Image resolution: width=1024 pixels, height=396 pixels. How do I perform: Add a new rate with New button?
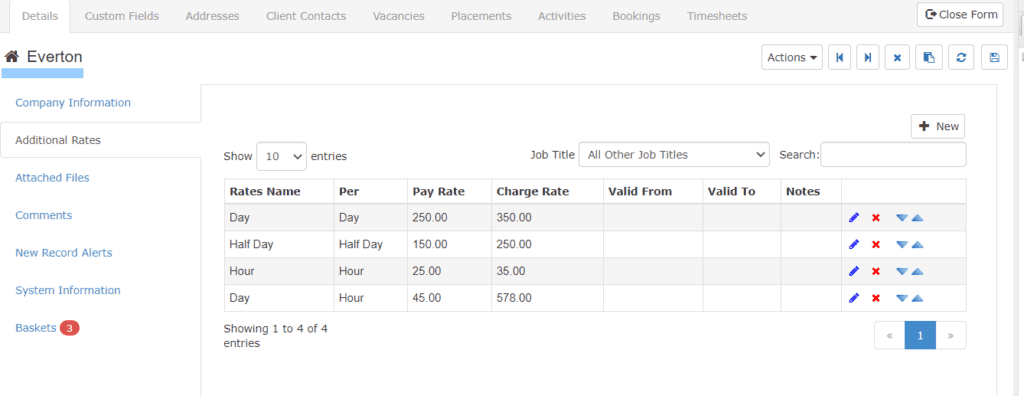tap(938, 126)
